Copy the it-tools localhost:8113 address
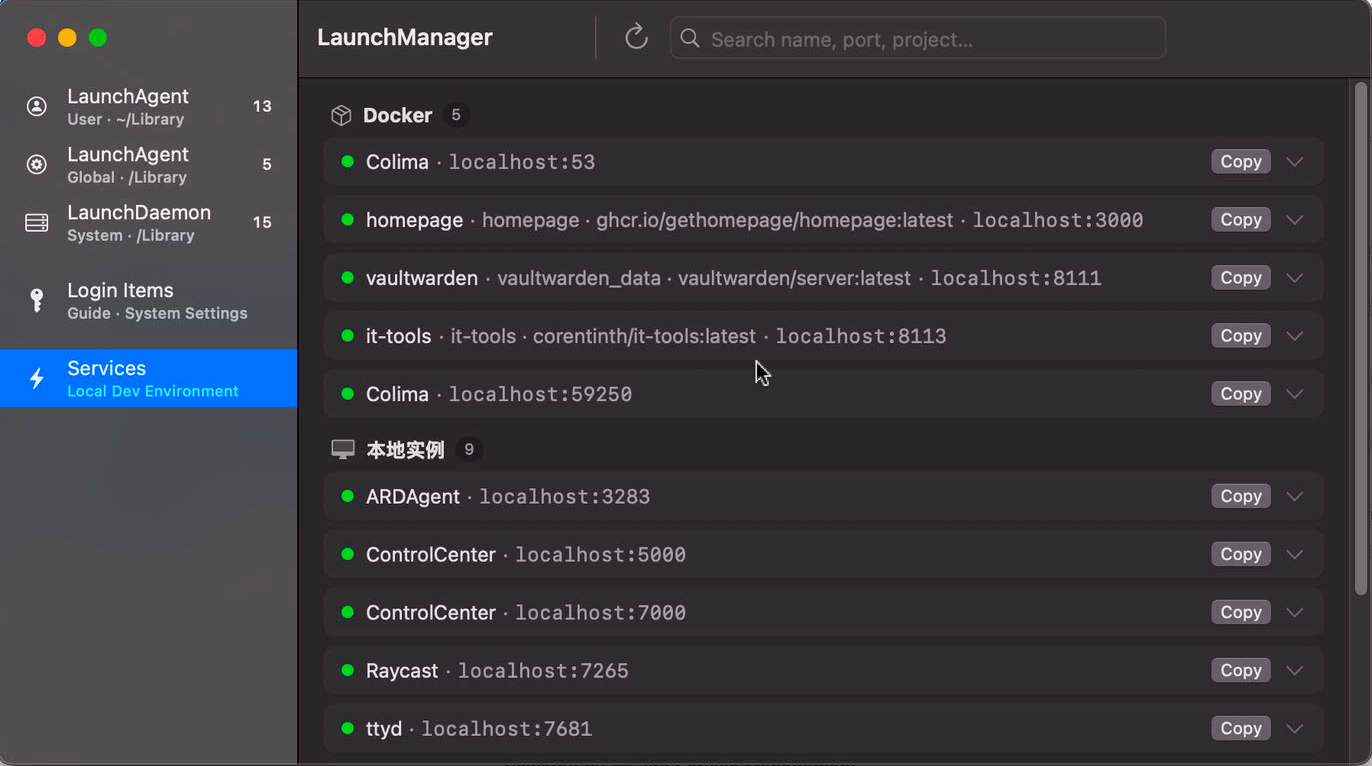This screenshot has height=766, width=1372. [x=1241, y=336]
